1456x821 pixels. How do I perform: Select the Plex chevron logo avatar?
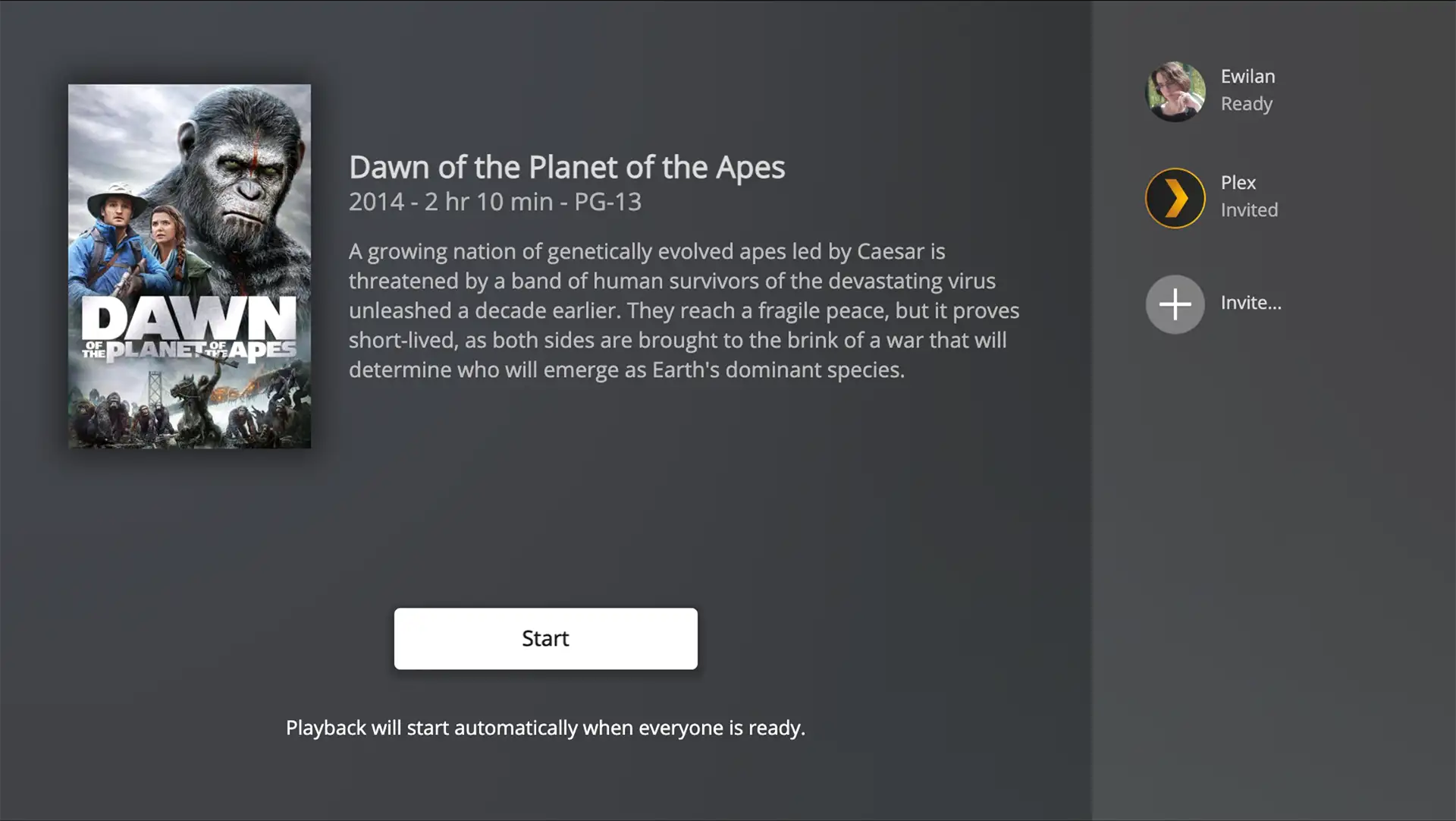point(1175,198)
